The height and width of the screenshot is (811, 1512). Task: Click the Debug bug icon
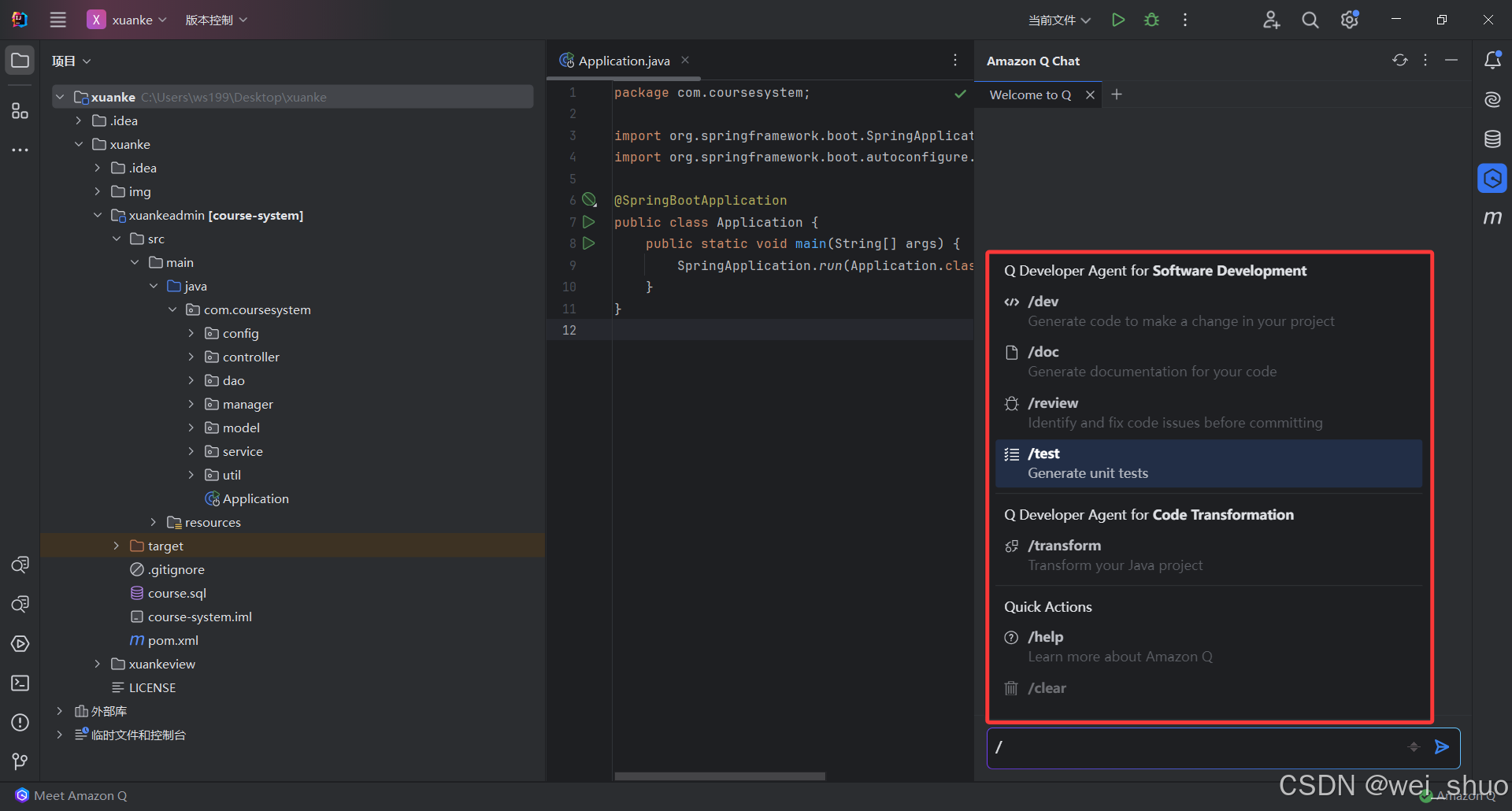1151,20
